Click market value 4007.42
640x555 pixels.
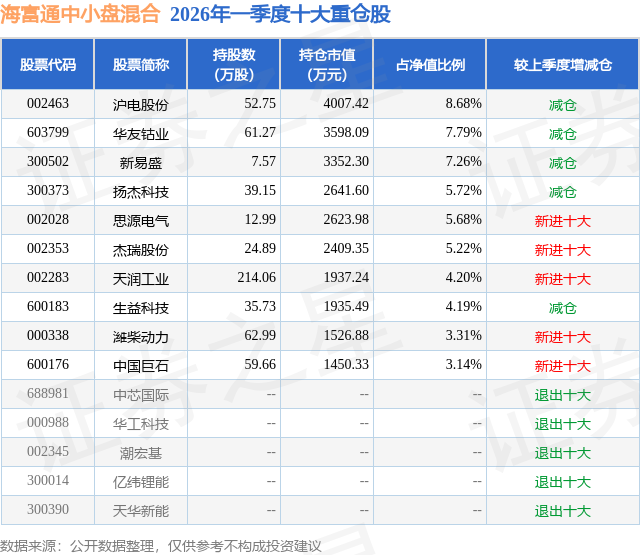click(346, 104)
